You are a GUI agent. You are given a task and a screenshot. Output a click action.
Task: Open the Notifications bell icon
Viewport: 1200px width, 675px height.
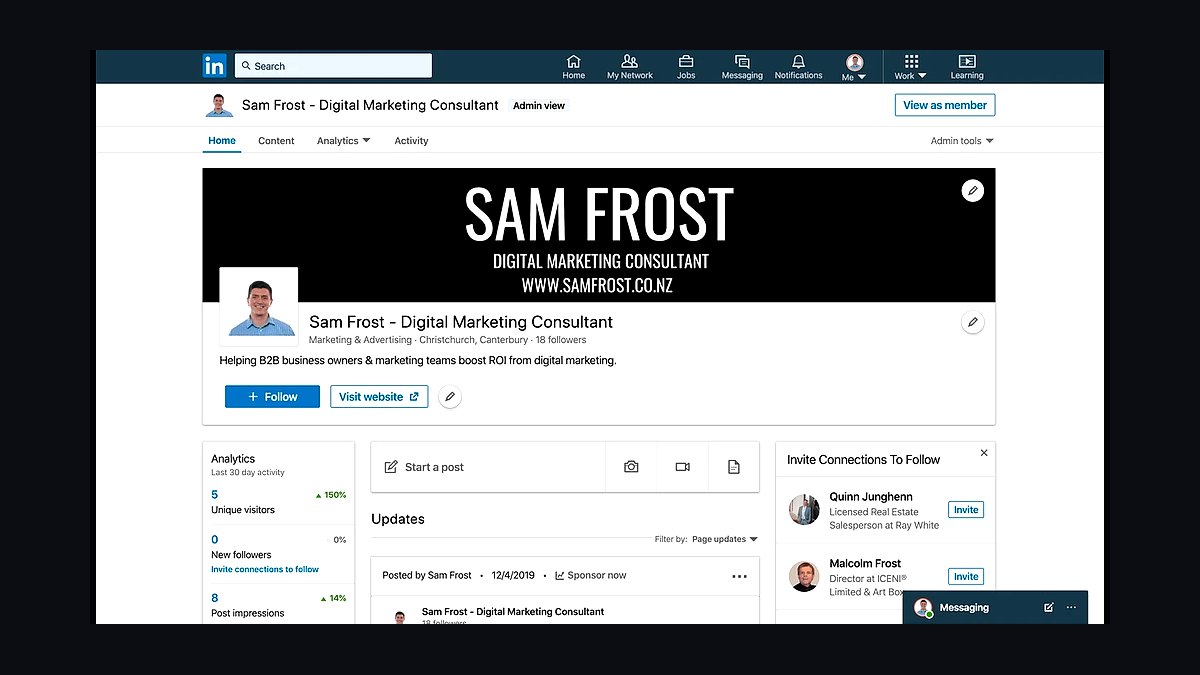click(x=798, y=67)
